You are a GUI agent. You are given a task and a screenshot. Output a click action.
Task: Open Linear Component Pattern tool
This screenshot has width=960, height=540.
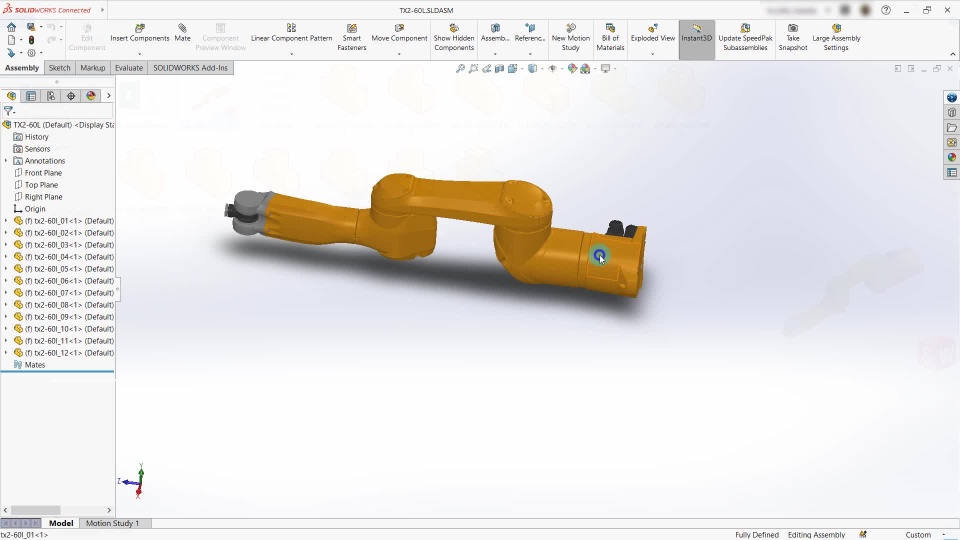291,33
